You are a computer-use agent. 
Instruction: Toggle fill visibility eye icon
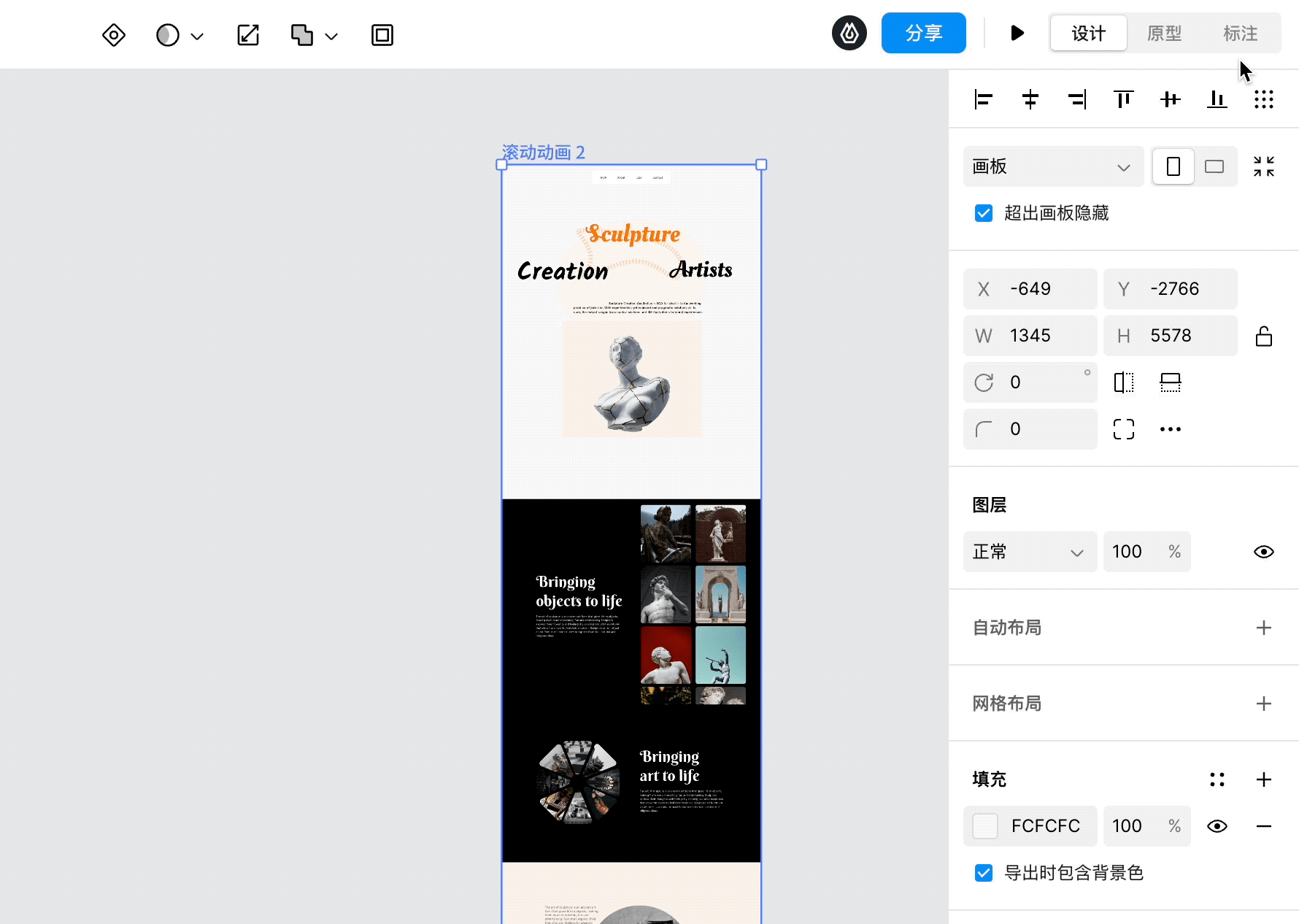(1217, 826)
